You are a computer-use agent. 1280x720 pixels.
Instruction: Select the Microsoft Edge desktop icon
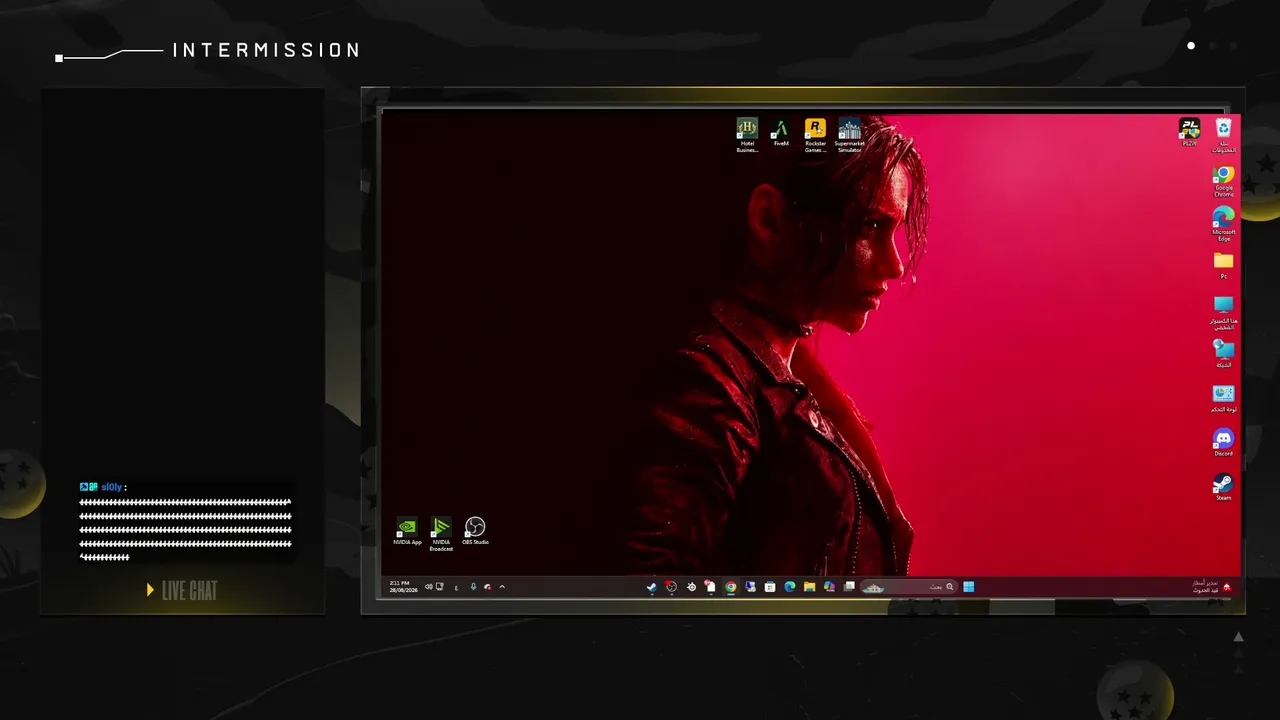pyautogui.click(x=1223, y=225)
